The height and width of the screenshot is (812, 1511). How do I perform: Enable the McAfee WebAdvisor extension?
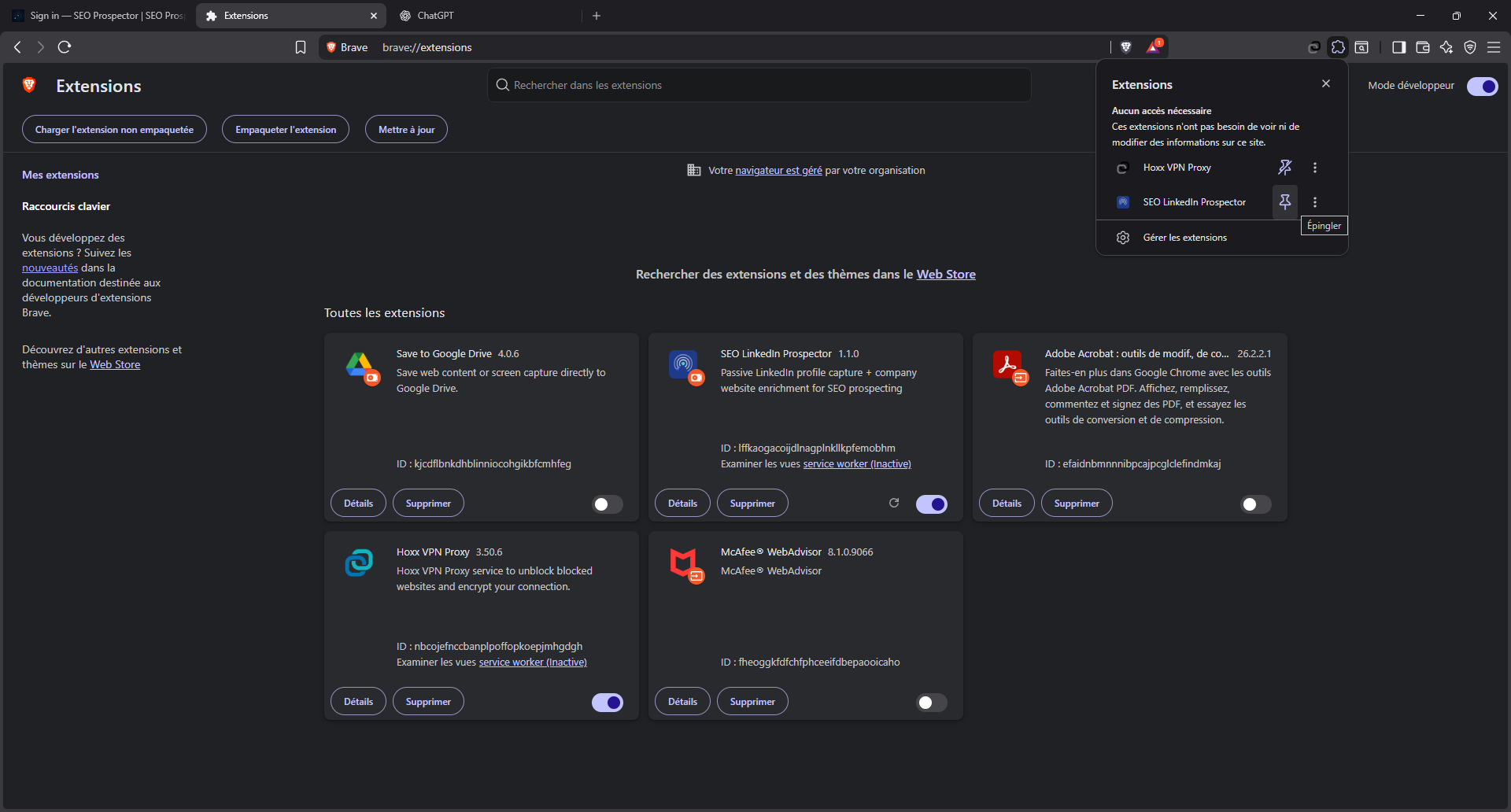coord(931,703)
